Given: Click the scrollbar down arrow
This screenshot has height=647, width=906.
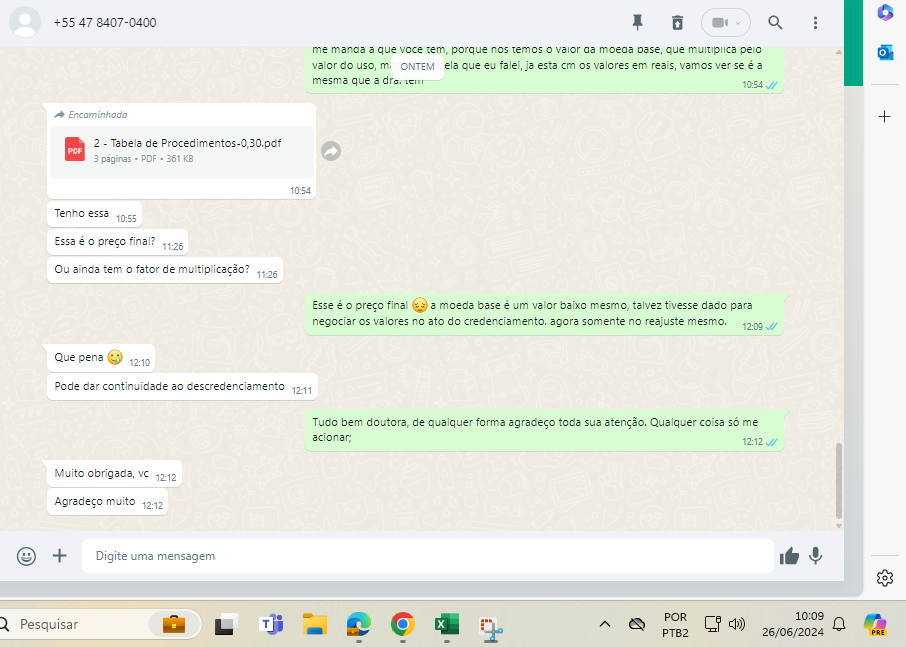Looking at the screenshot, I should (x=839, y=526).
